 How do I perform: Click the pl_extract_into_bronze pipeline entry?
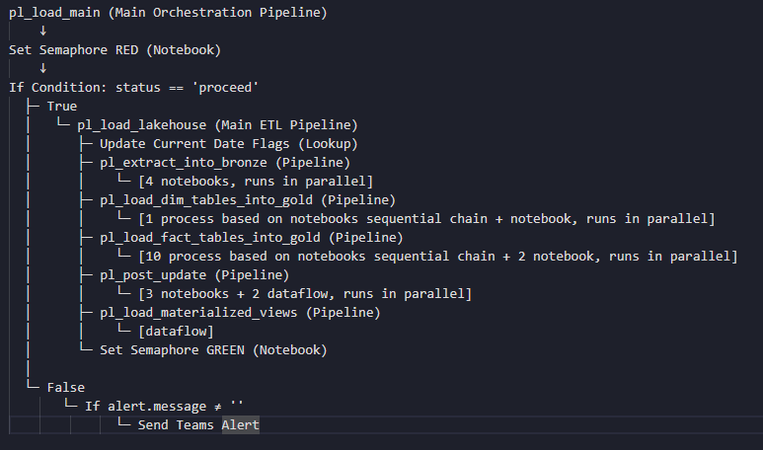225,162
